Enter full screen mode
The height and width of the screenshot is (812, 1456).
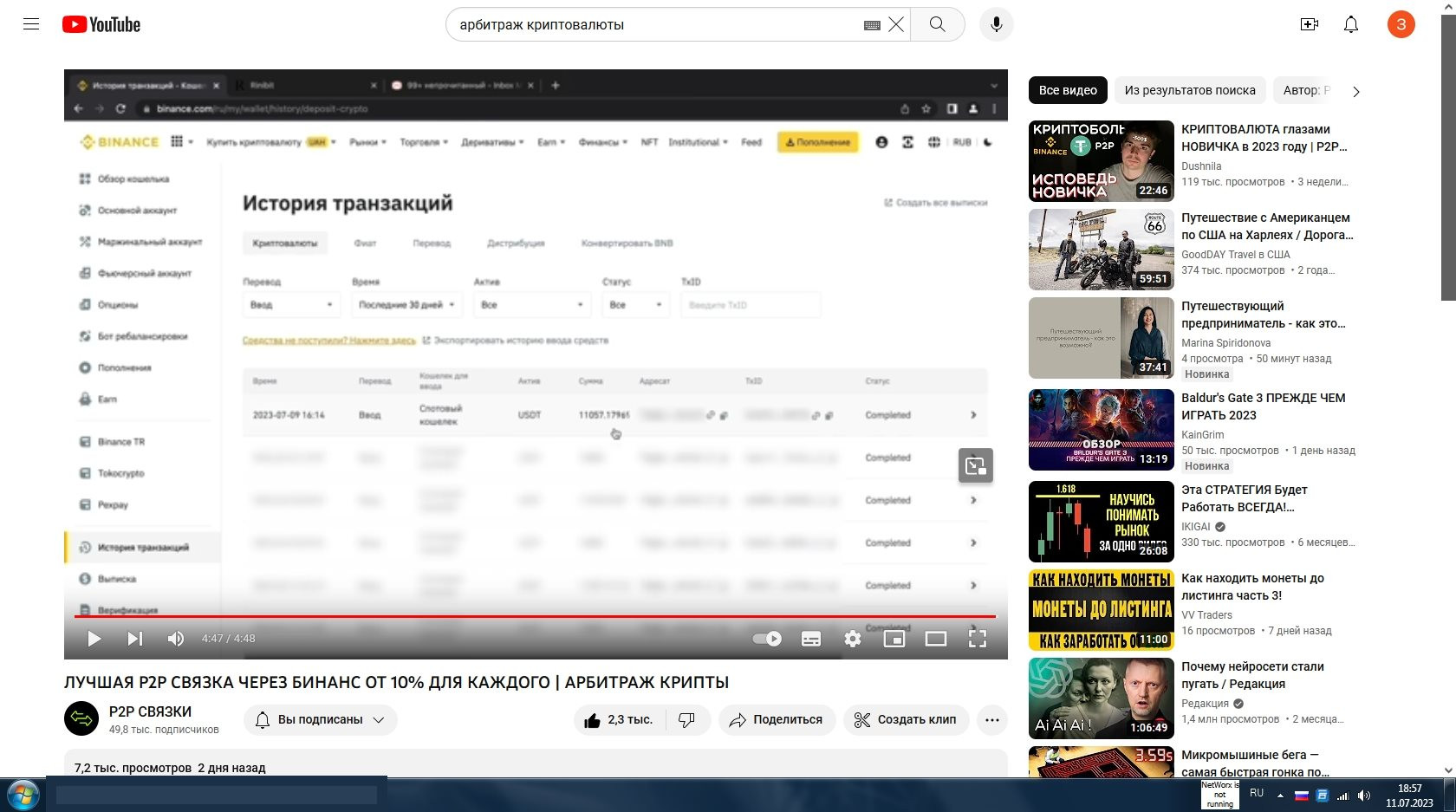(x=978, y=639)
